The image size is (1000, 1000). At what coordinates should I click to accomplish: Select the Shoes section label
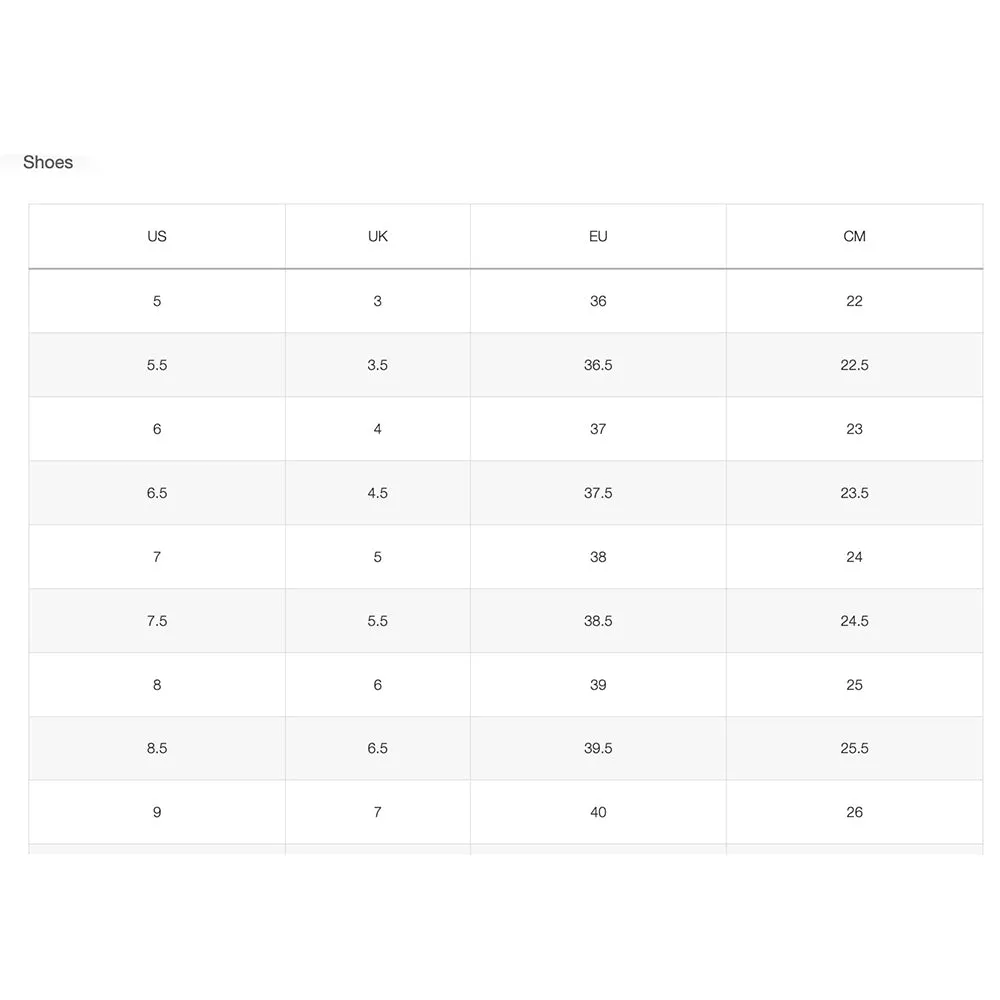[48, 163]
